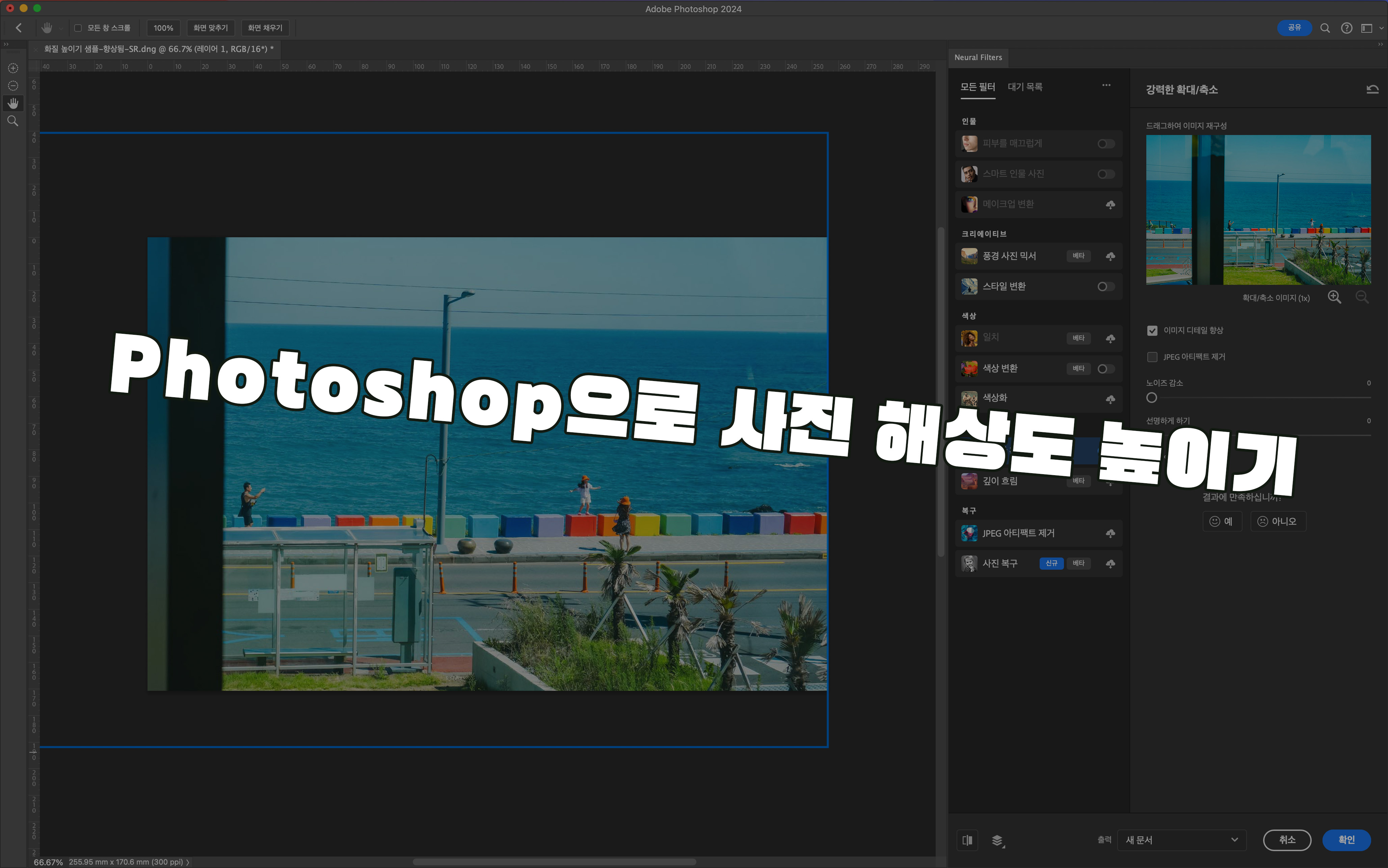Download the 사진 복구 filter cloud icon
The height and width of the screenshot is (868, 1388).
tap(1110, 564)
